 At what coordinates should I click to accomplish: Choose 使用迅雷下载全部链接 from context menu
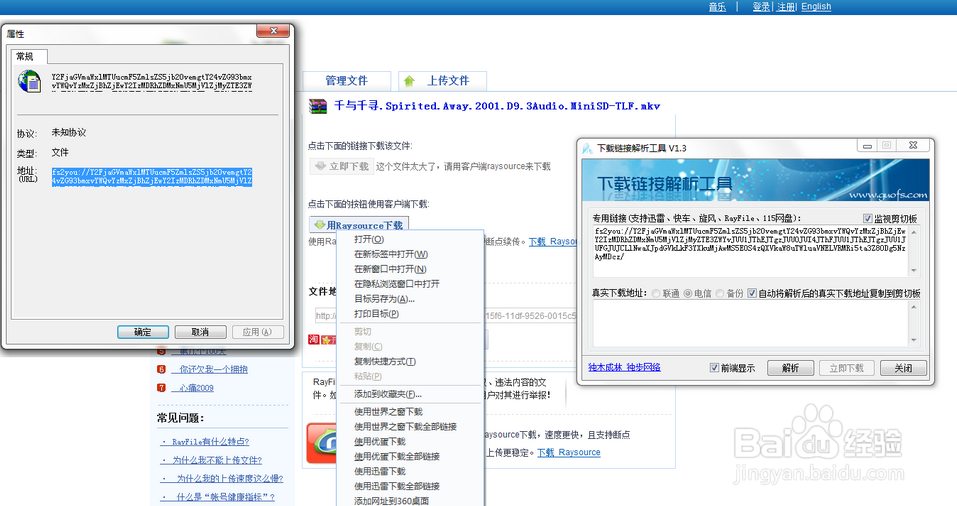click(410, 486)
